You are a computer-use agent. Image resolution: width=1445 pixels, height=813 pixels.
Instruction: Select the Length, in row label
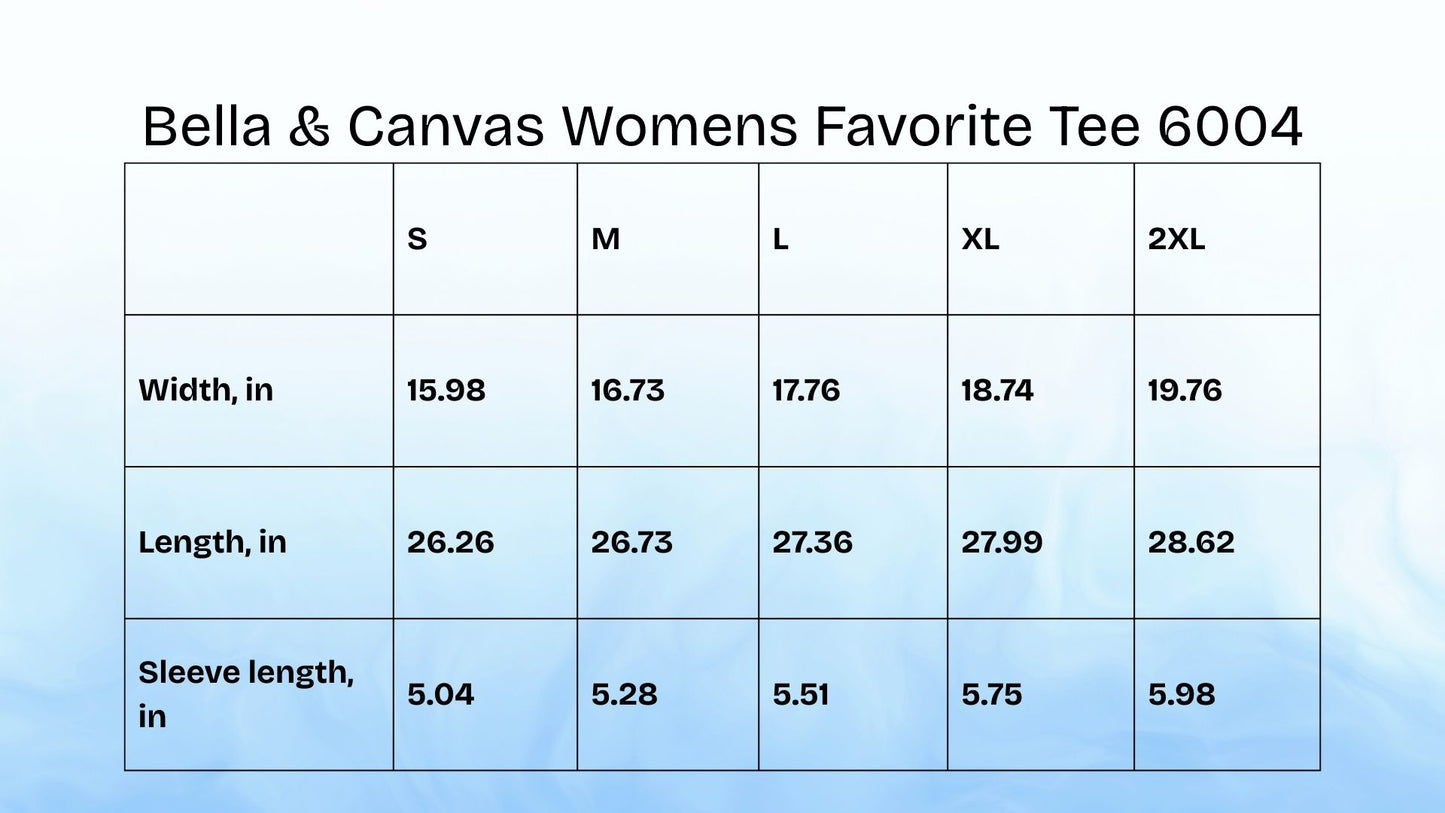[212, 542]
